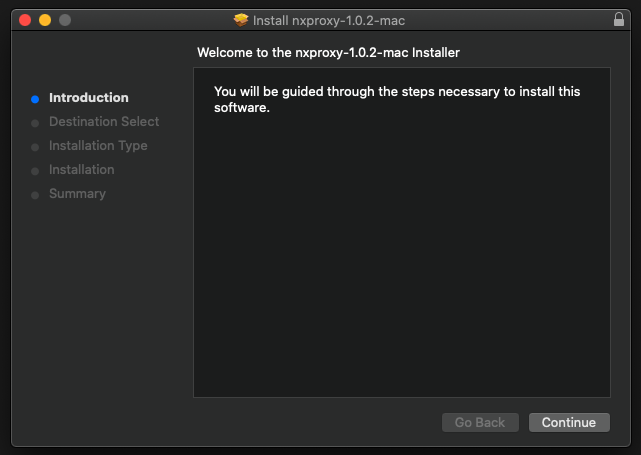Click the gray bullet beside Installation Type
The image size is (641, 455).
point(35,147)
